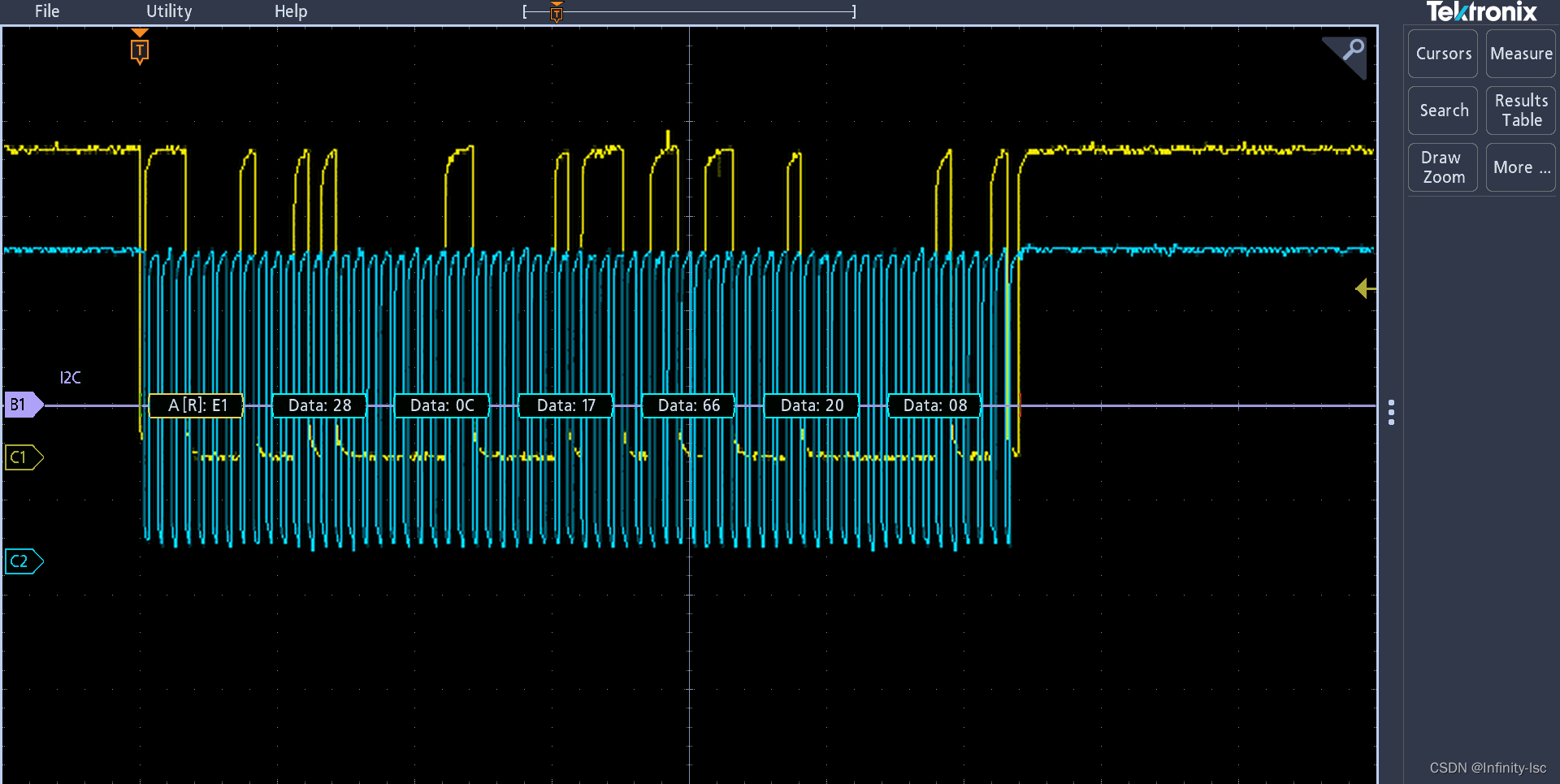This screenshot has width=1560, height=784.
Task: Open the Search panel
Action: coord(1442,110)
